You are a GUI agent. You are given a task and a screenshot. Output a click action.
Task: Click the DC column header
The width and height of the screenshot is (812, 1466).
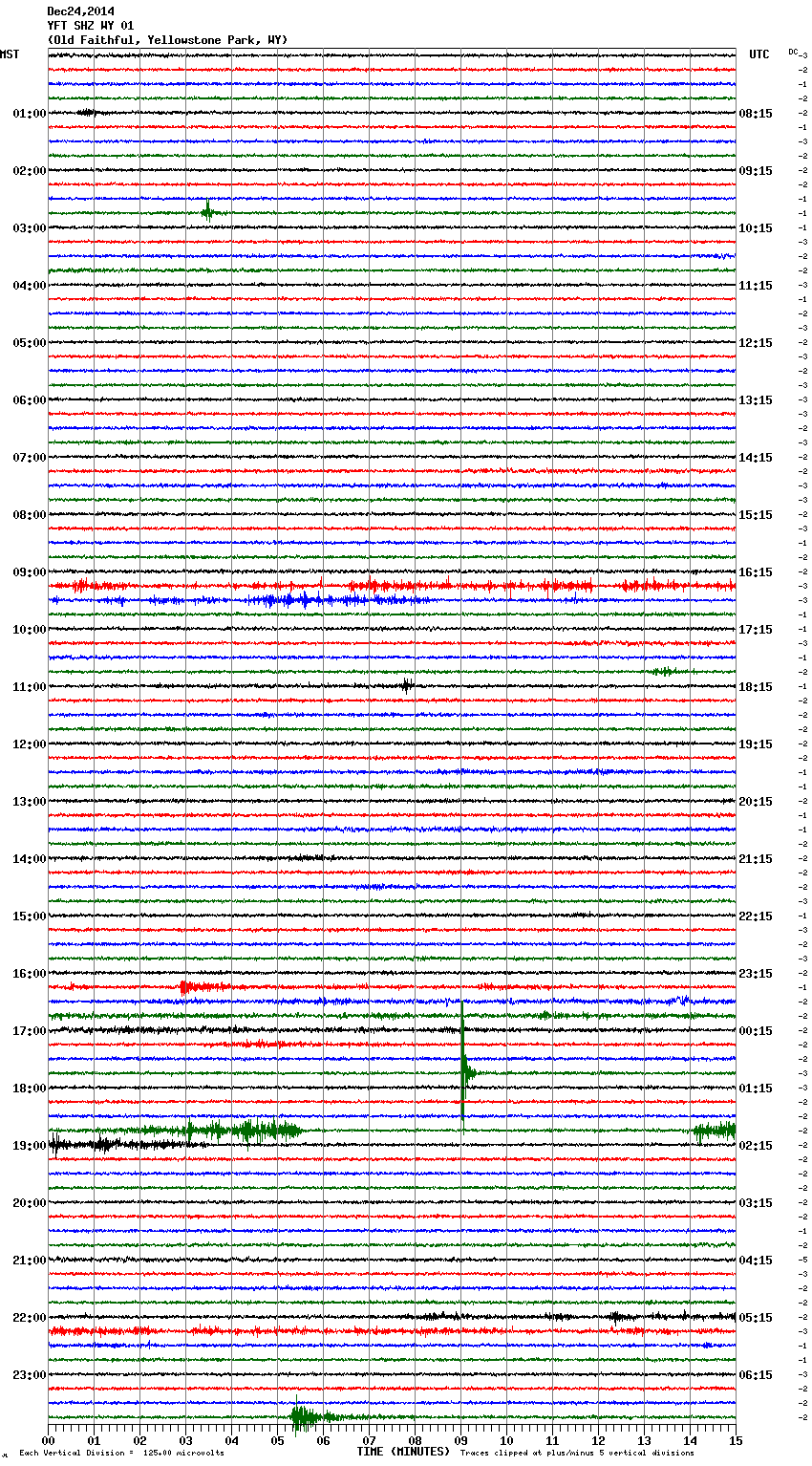[793, 52]
